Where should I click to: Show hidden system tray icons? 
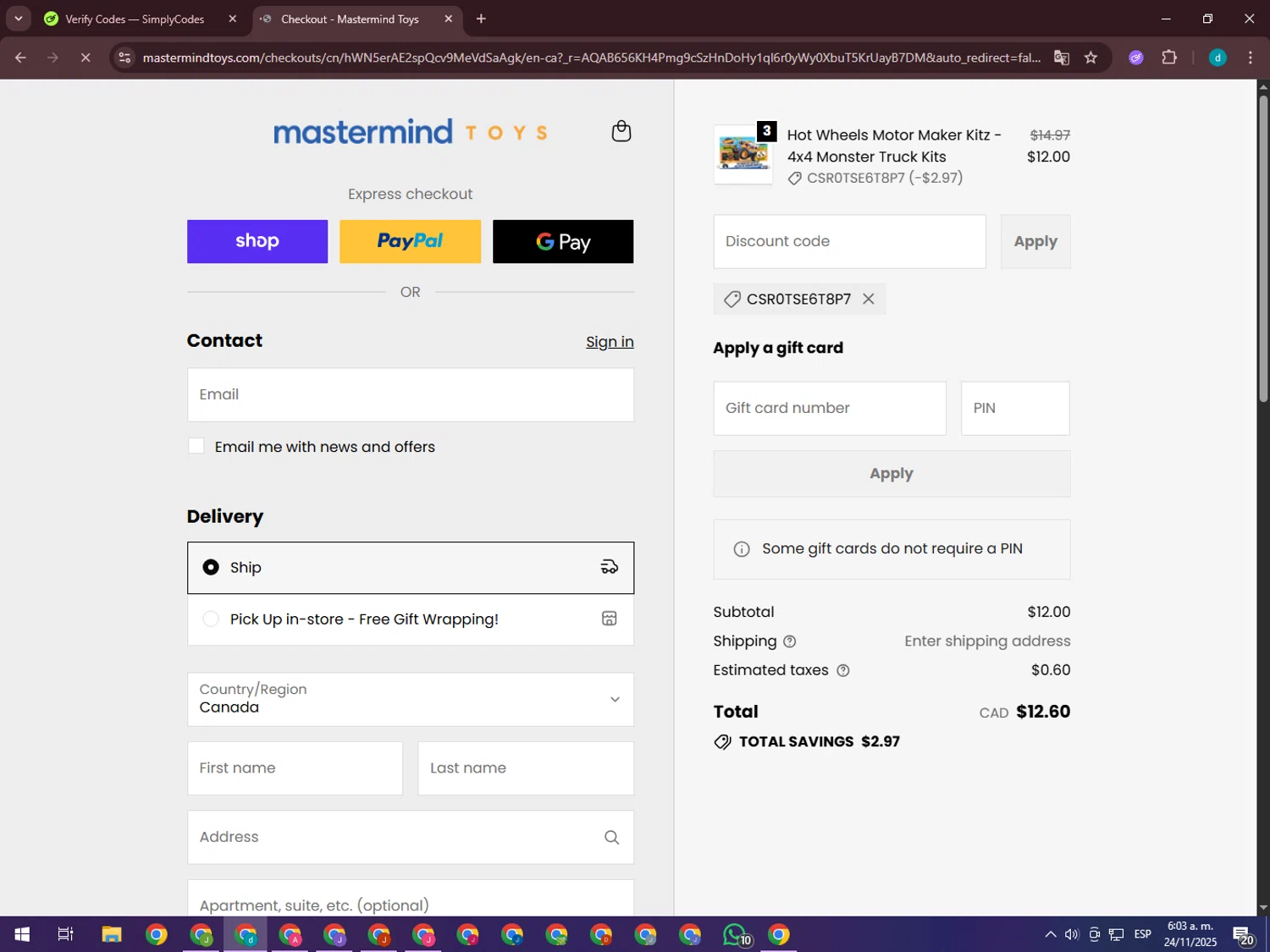coord(1051,934)
